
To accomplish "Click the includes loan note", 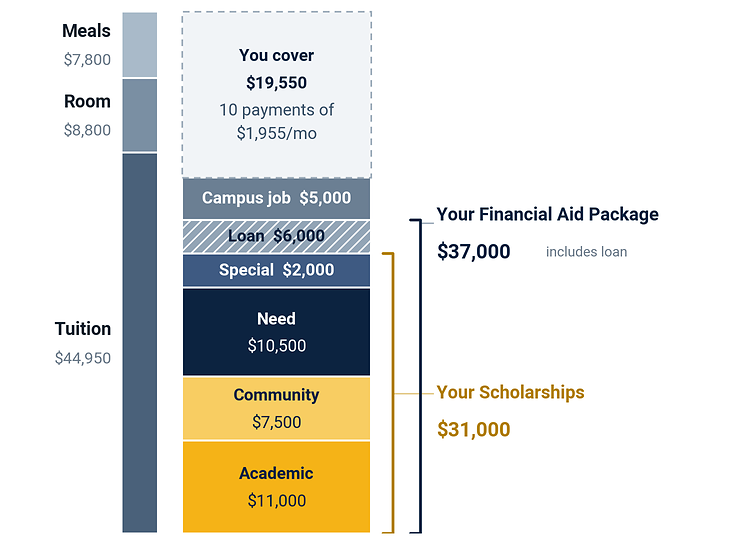I will click(586, 252).
